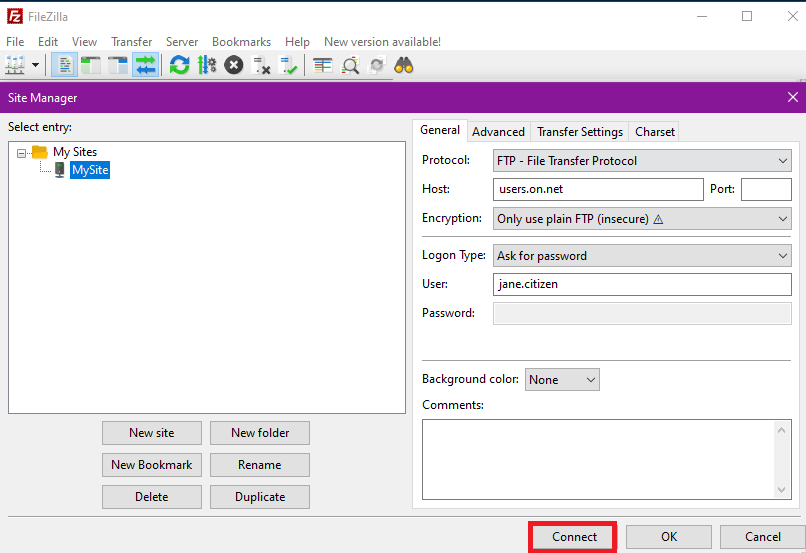Image resolution: width=806 pixels, height=553 pixels.
Task: Click the MySite server icon
Action: pos(60,170)
